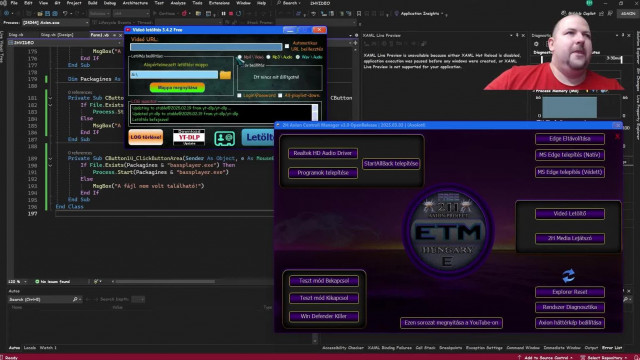Click the YT-DLP Update icon

click(x=189, y=138)
